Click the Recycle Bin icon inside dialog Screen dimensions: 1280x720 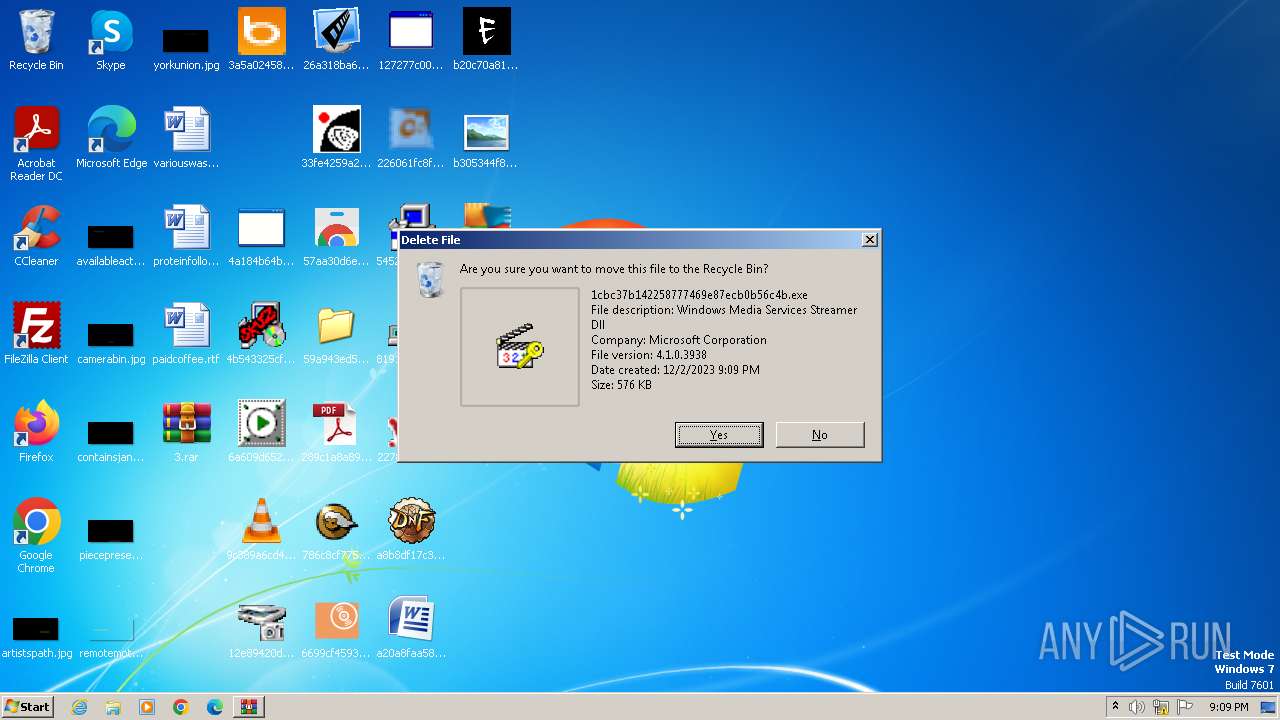430,280
